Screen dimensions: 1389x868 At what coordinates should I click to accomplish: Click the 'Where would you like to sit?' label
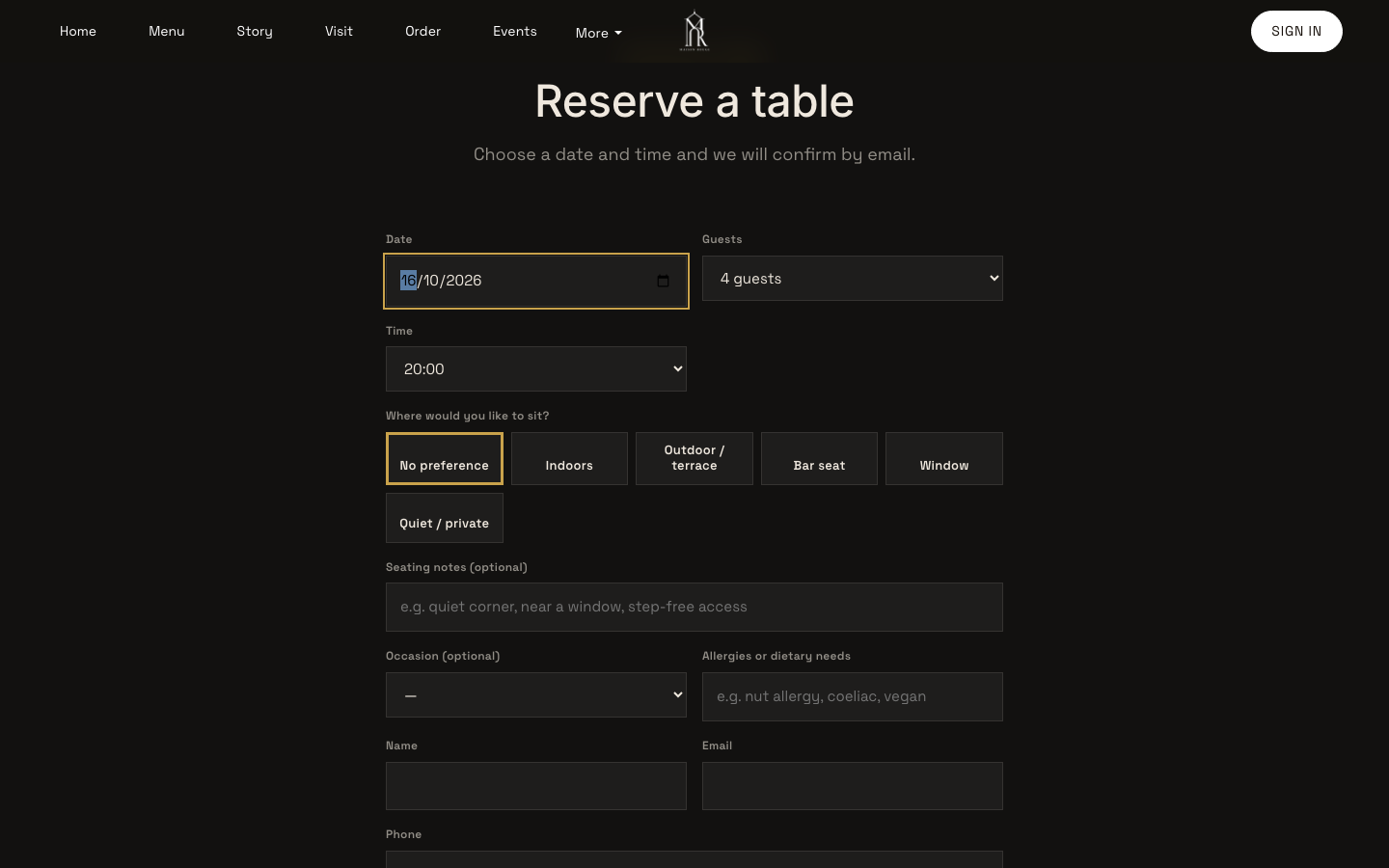[468, 416]
